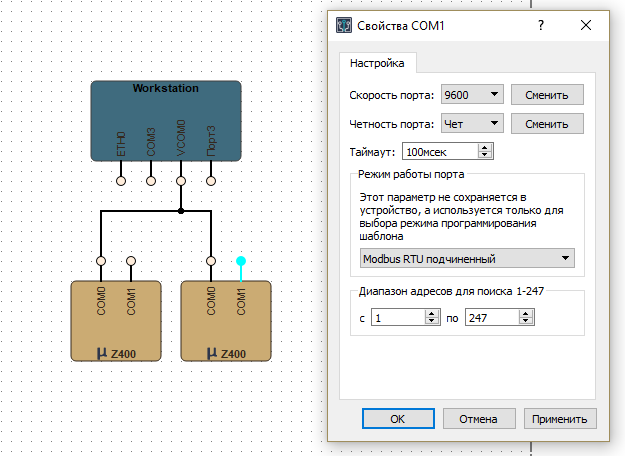Click the Отмена button
The height and width of the screenshot is (456, 625).
[x=479, y=418]
